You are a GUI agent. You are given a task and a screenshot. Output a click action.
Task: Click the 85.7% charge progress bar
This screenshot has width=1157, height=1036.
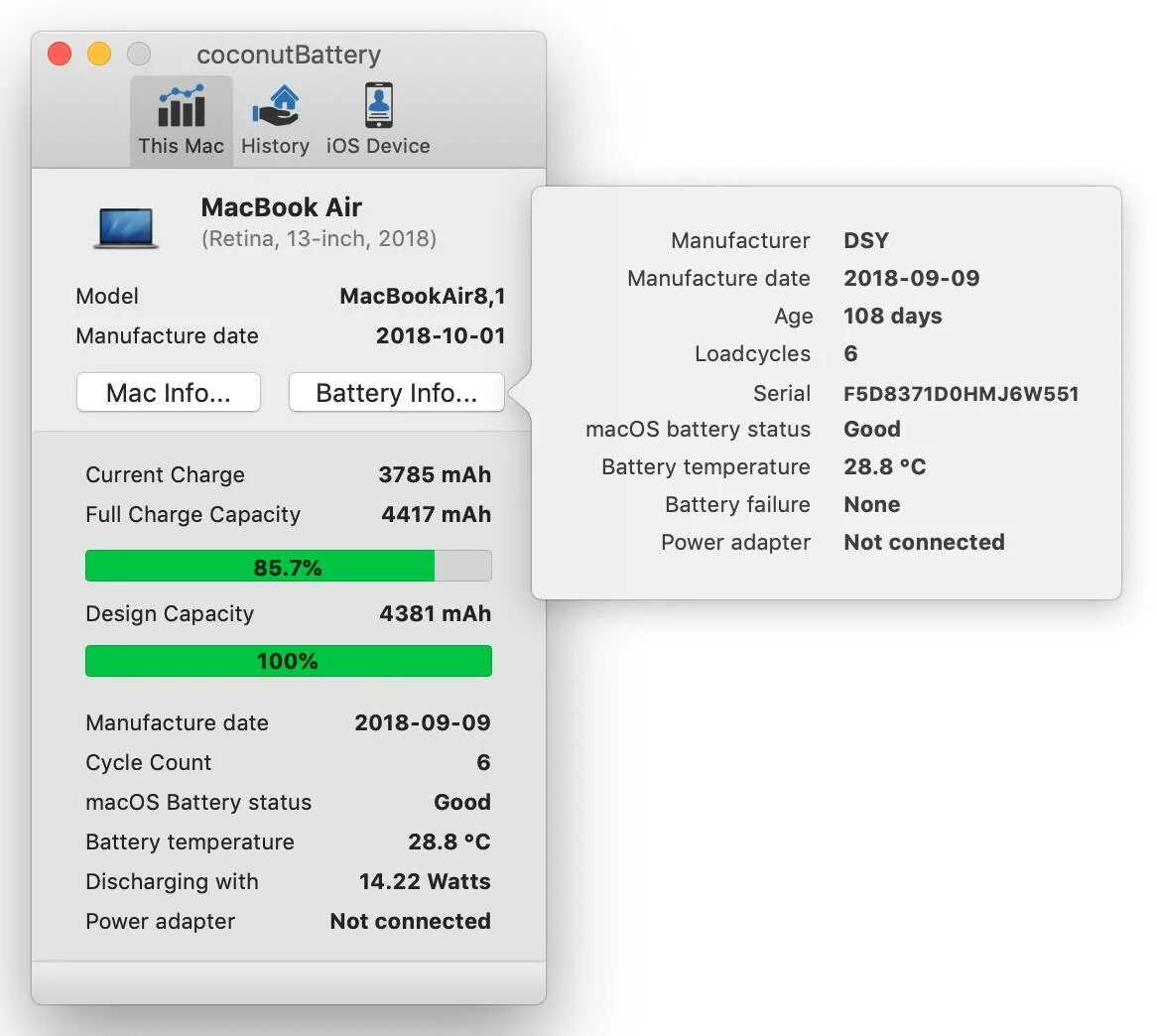289,566
